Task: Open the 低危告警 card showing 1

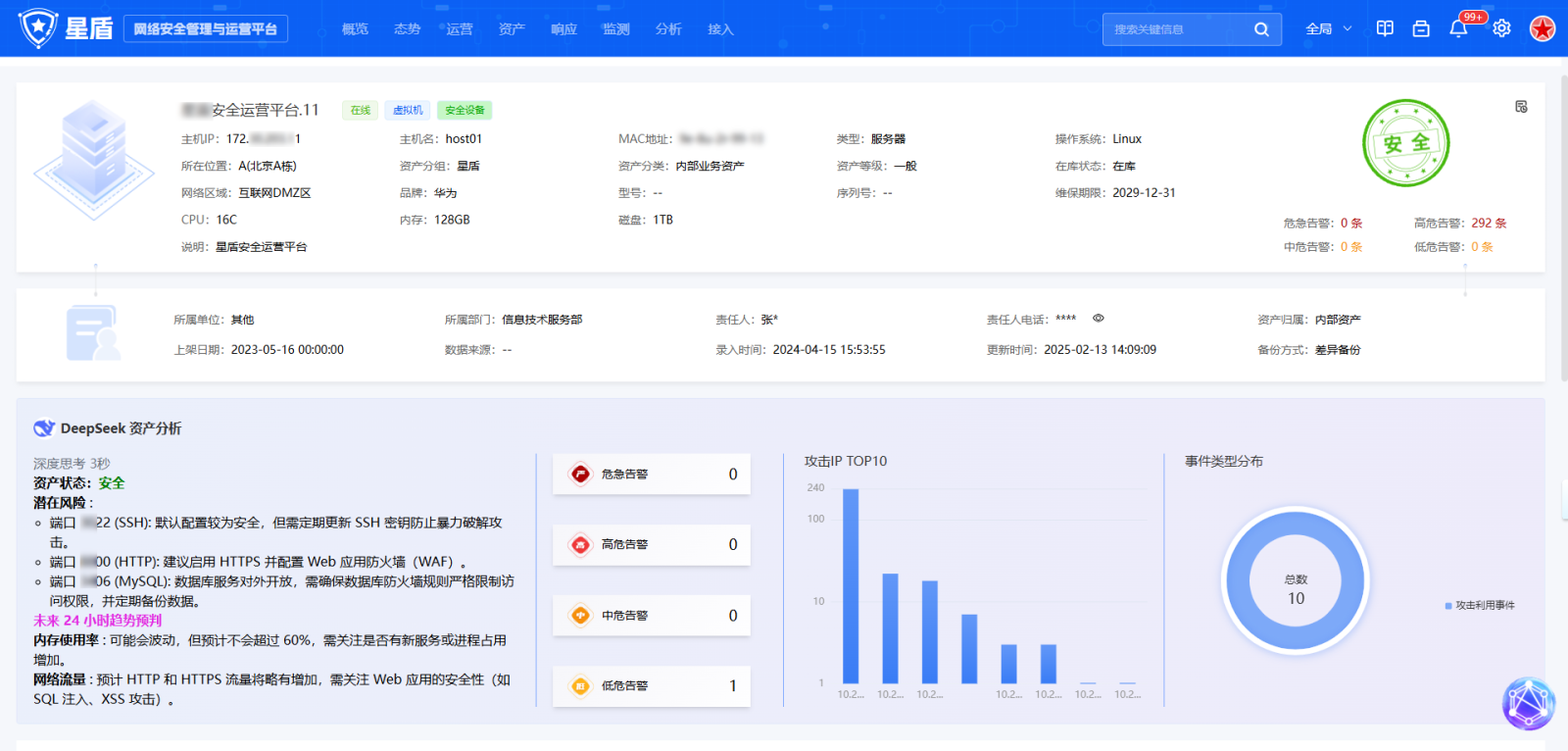Action: click(651, 686)
